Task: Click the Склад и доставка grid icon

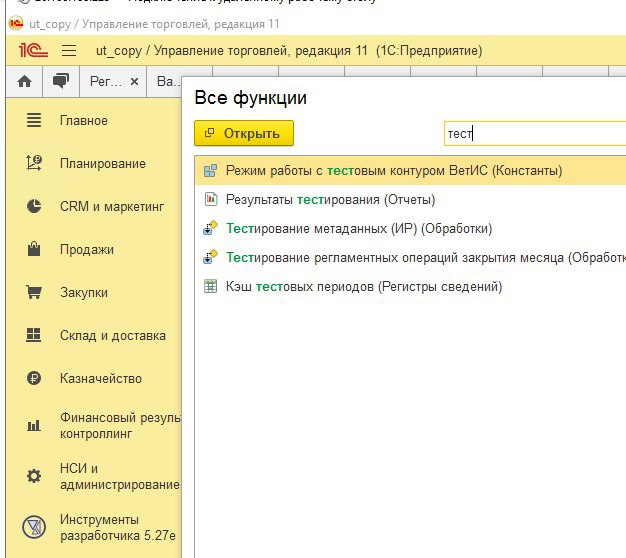Action: pyautogui.click(x=34, y=335)
